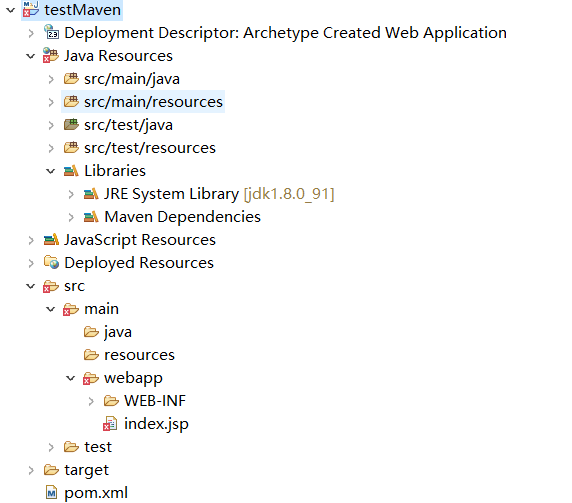Image resolution: width=572 pixels, height=503 pixels.
Task: Select the main folder label
Action: click(x=101, y=309)
